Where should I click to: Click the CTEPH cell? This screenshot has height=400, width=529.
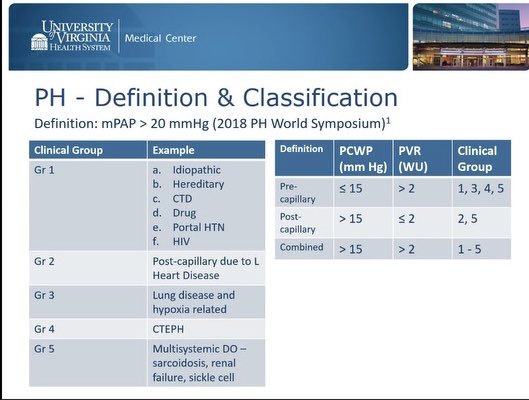[x=206, y=329]
